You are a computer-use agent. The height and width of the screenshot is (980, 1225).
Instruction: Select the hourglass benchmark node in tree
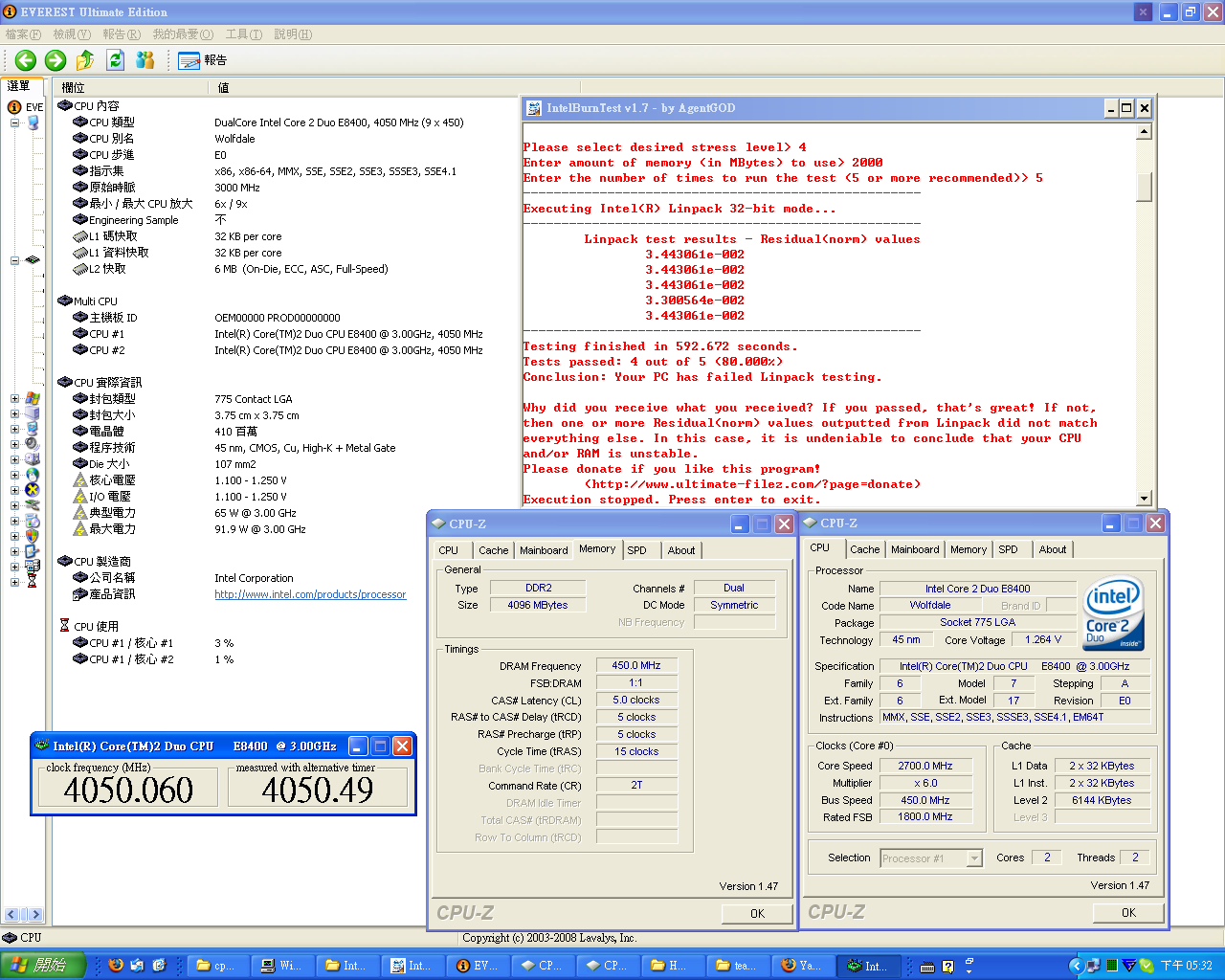tap(33, 581)
